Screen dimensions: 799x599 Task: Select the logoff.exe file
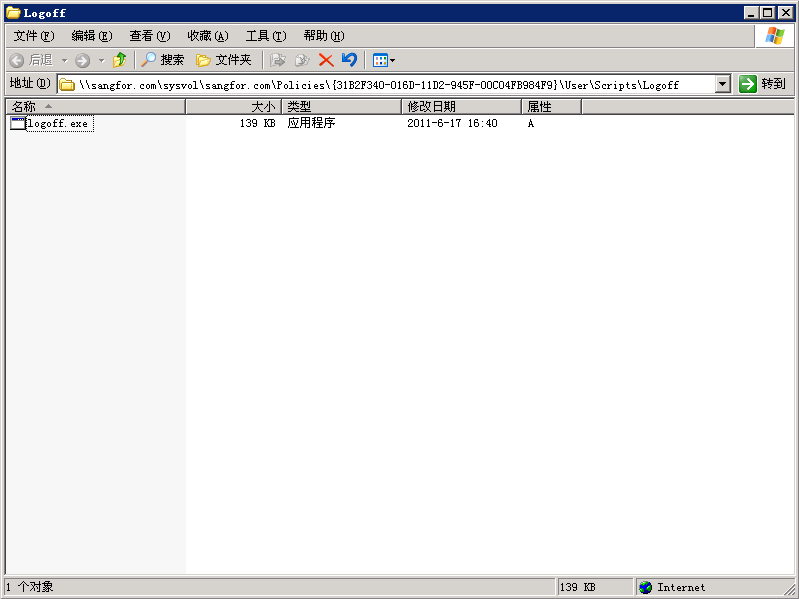[58, 124]
